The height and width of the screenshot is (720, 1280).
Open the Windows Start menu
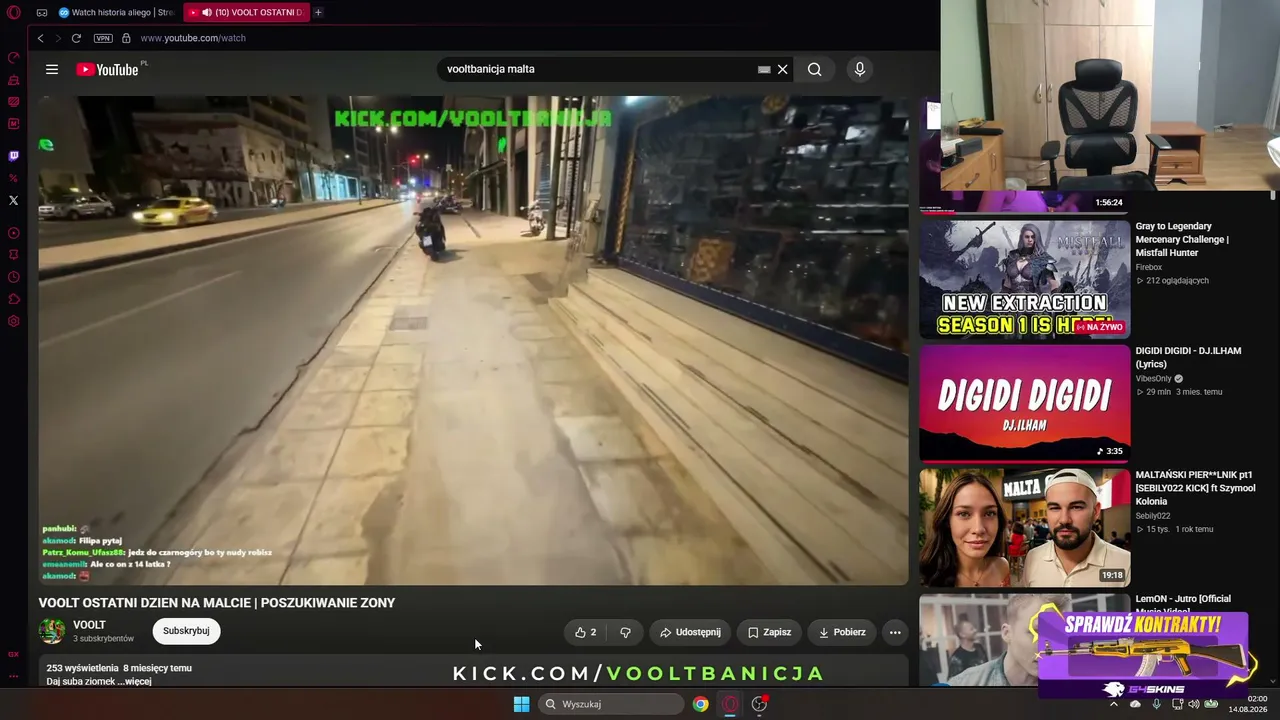pos(521,704)
